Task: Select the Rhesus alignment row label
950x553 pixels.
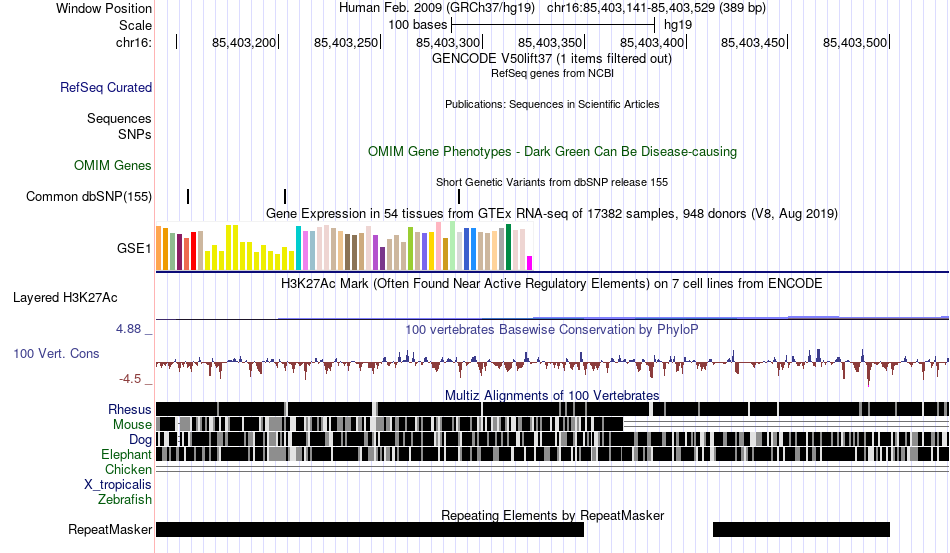Action: (x=130, y=409)
